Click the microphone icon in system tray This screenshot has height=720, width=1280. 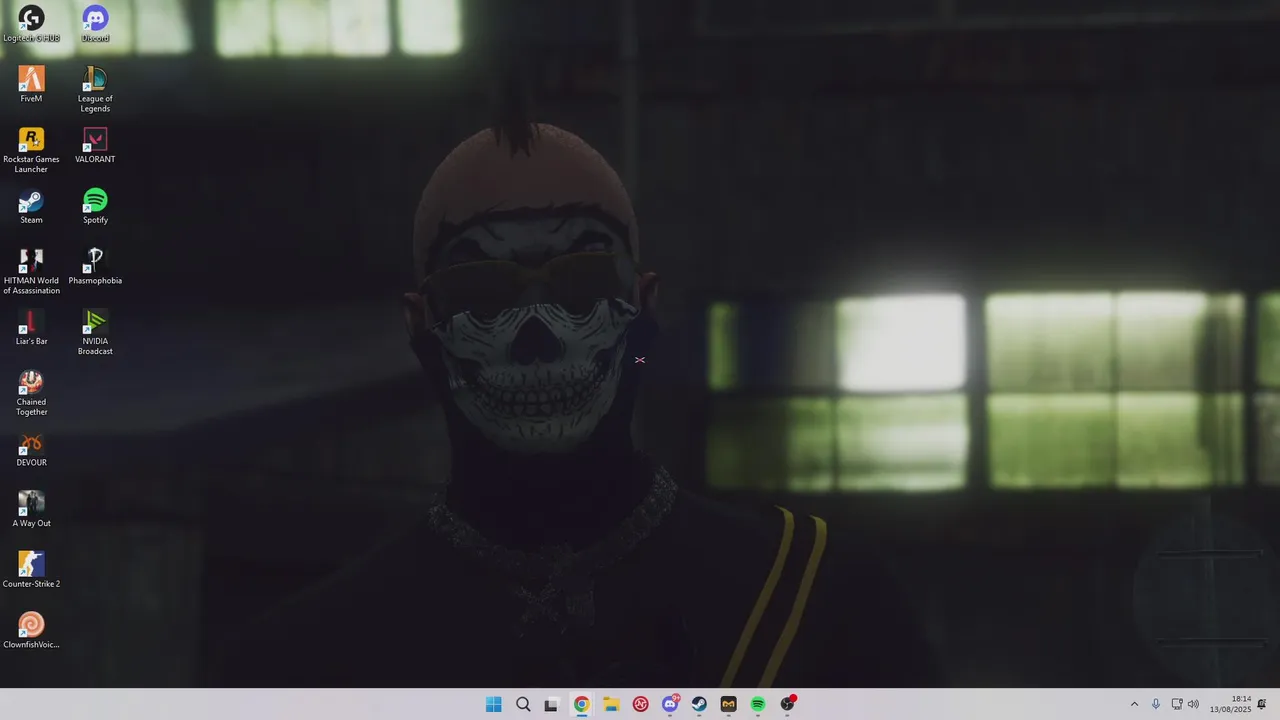(x=1156, y=704)
